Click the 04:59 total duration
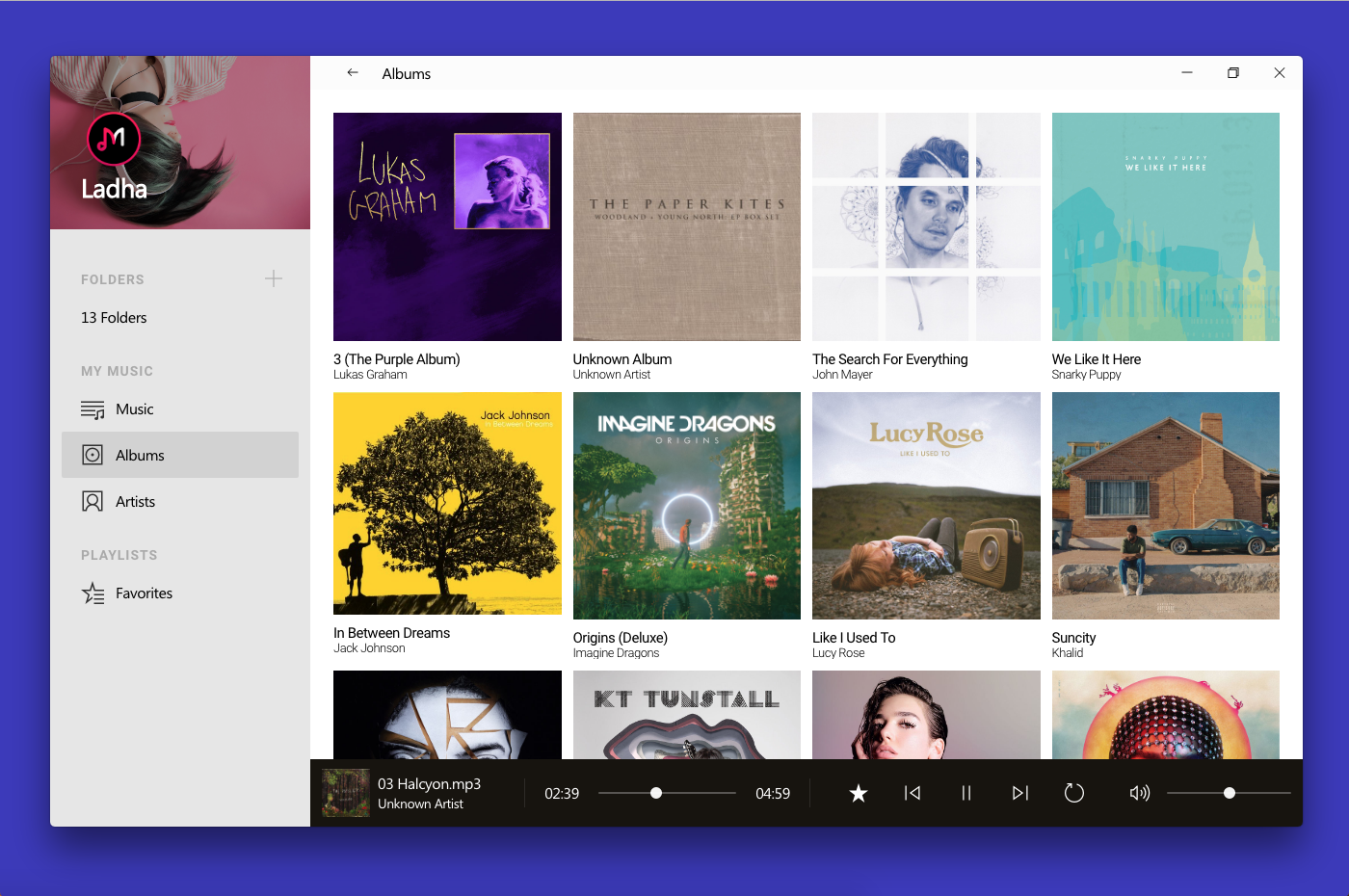The height and width of the screenshot is (896, 1349). [x=773, y=794]
